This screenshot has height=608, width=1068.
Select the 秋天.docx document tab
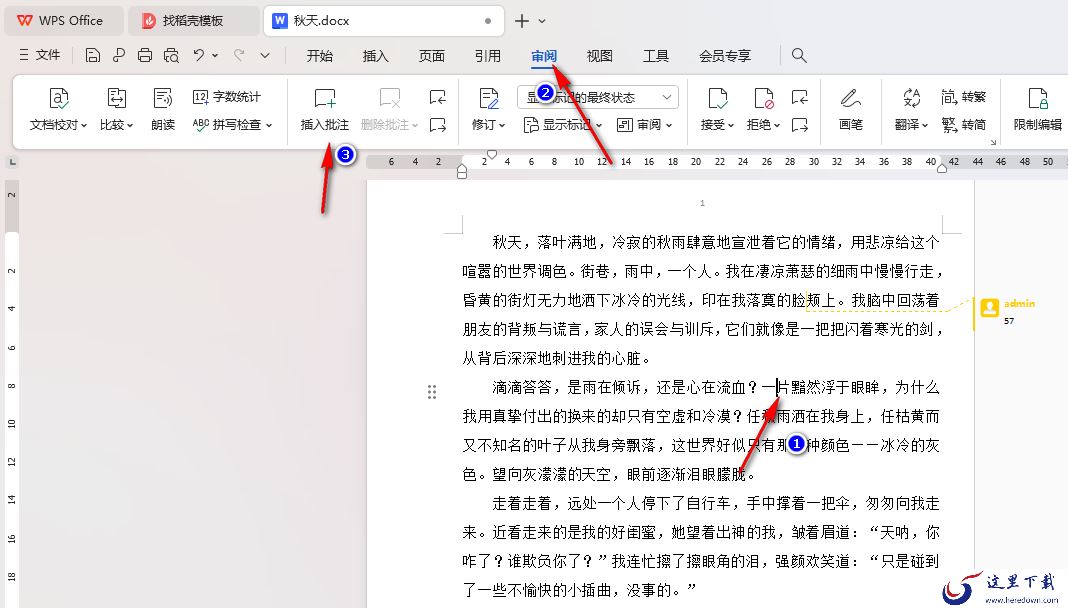383,21
